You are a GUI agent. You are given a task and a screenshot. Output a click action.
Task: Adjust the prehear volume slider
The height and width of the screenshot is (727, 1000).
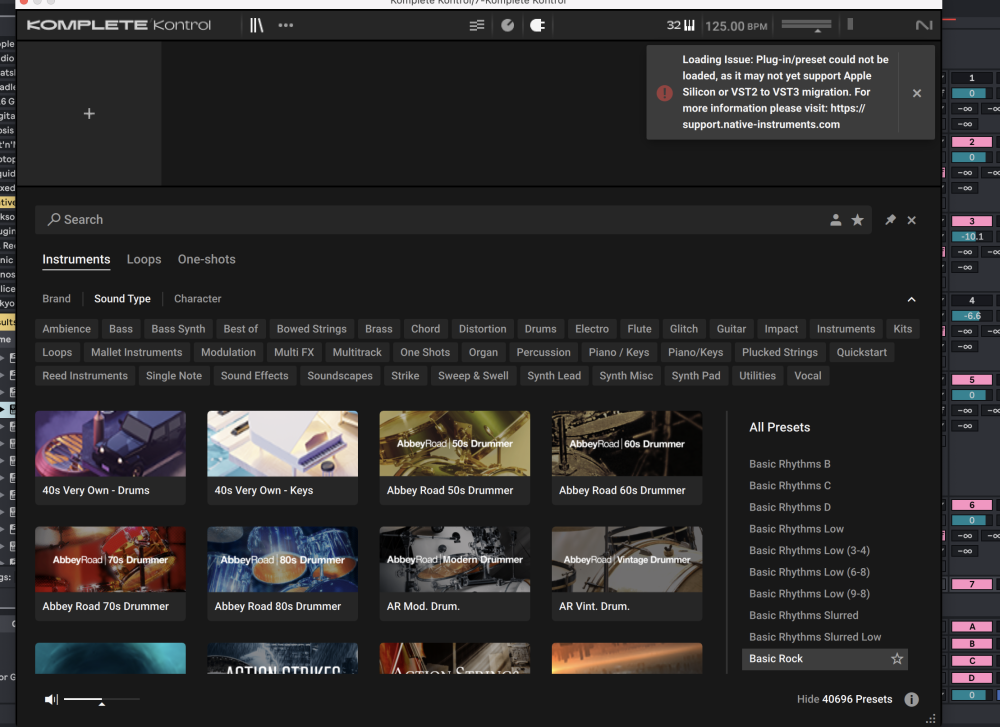pyautogui.click(x=101, y=700)
